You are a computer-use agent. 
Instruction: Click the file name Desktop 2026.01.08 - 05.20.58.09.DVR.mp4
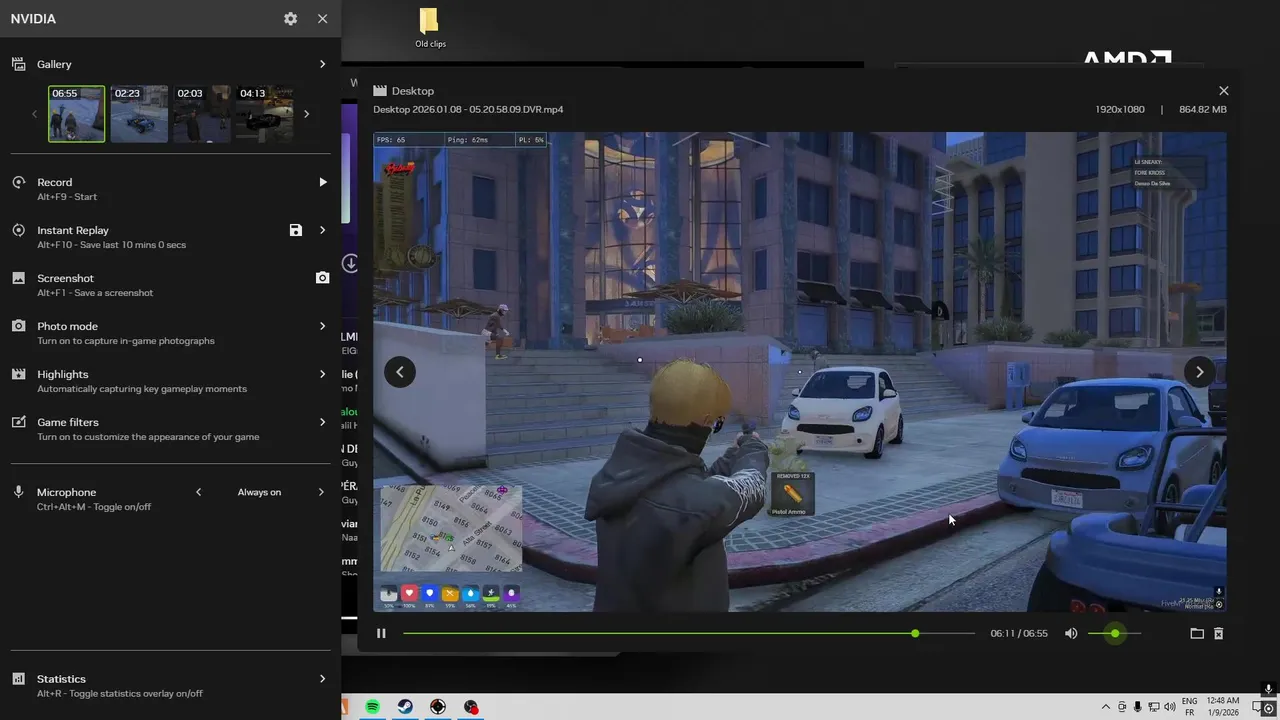(468, 109)
